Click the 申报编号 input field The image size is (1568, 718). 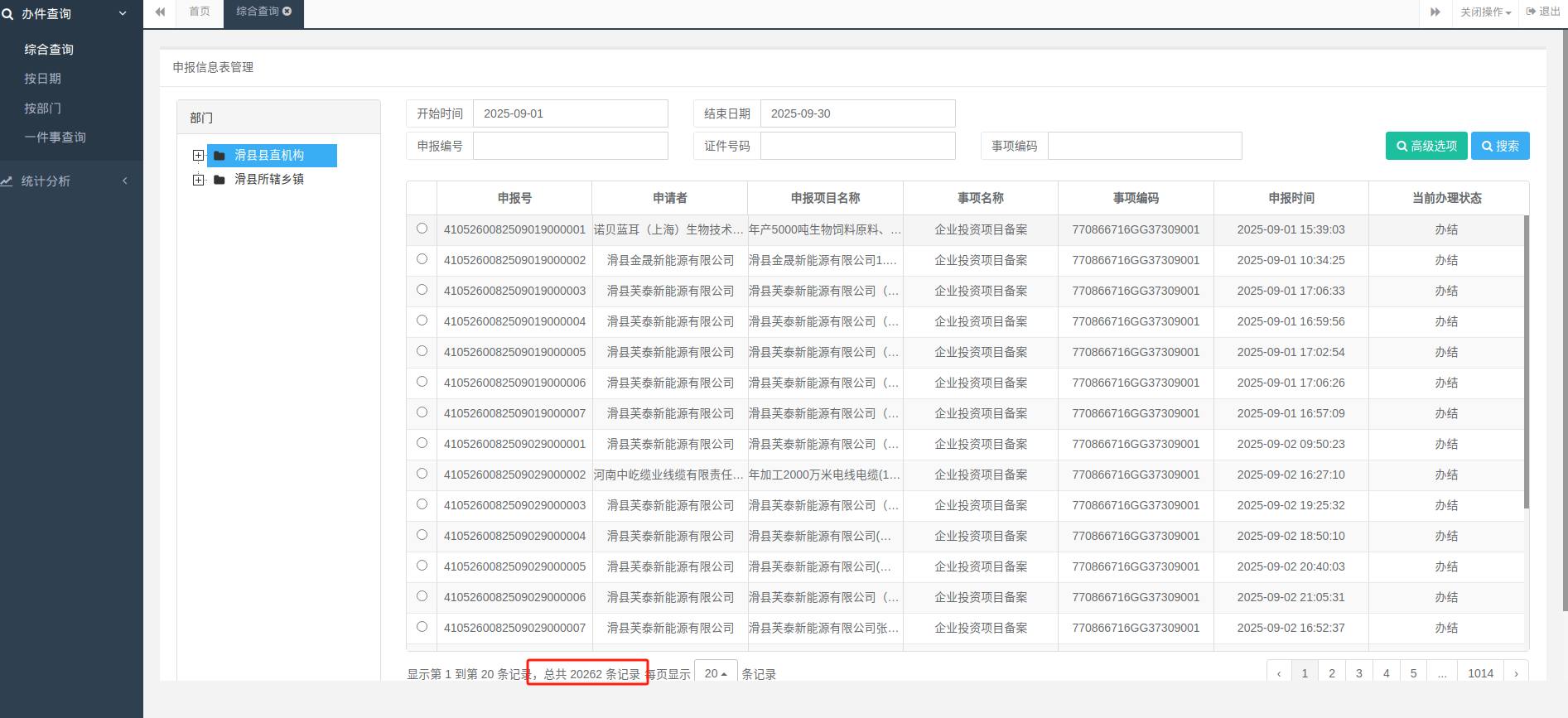tap(570, 146)
